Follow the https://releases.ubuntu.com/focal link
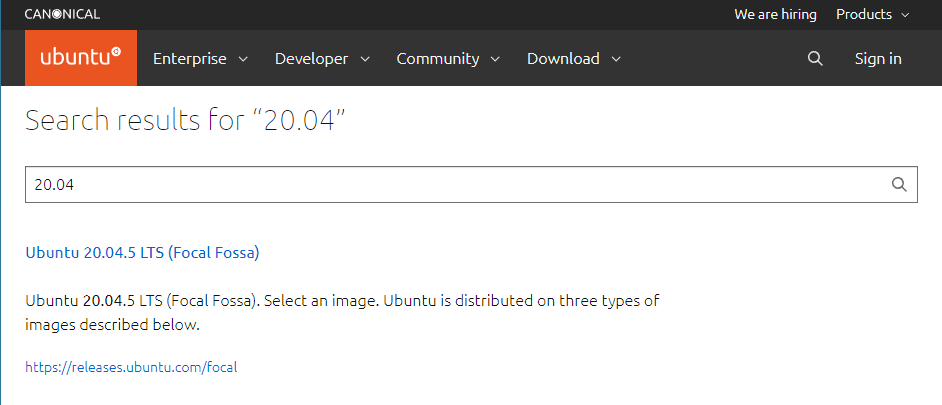This screenshot has height=405, width=942. coord(132,367)
